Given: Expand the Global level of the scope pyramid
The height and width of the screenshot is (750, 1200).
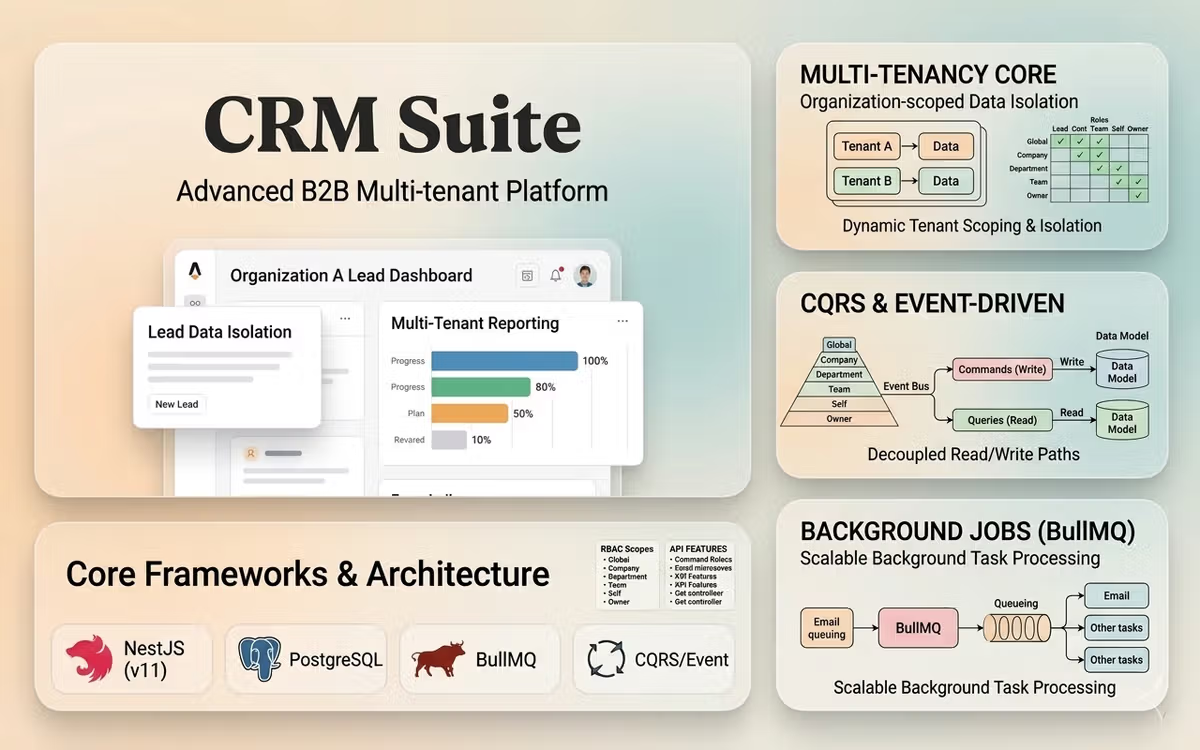Looking at the screenshot, I should tap(838, 344).
